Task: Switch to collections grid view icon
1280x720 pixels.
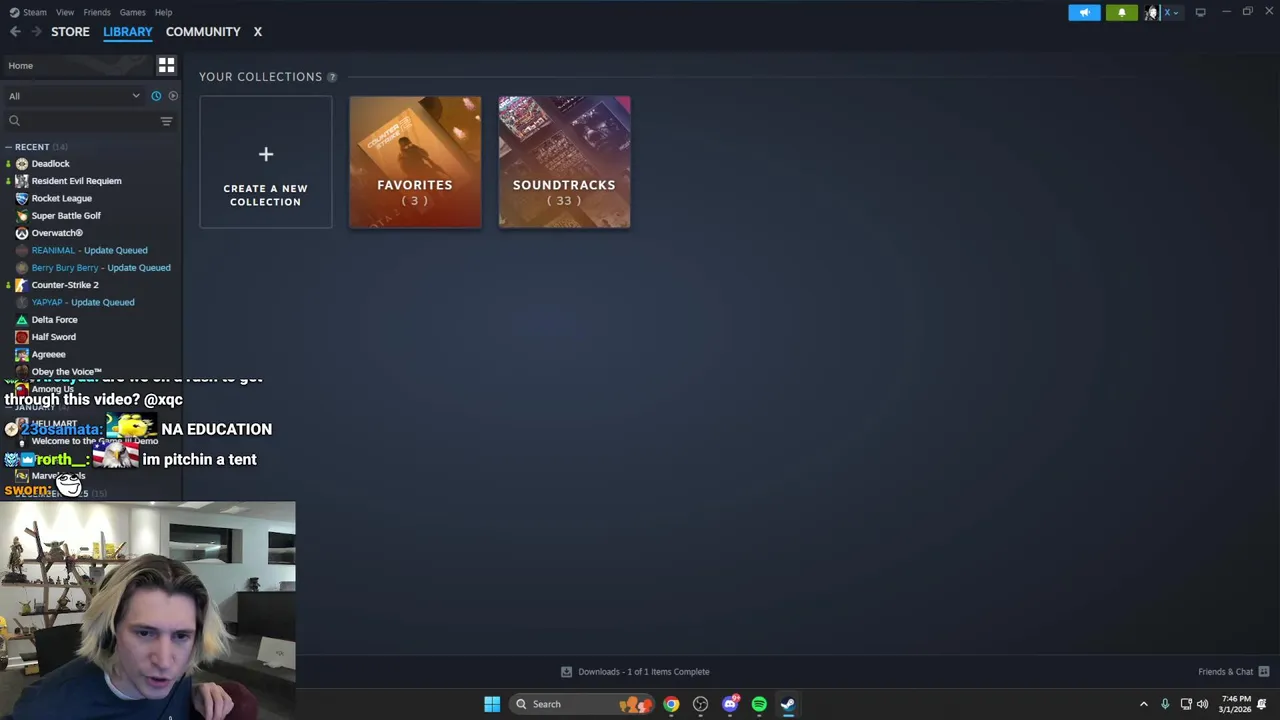Action: pyautogui.click(x=166, y=66)
